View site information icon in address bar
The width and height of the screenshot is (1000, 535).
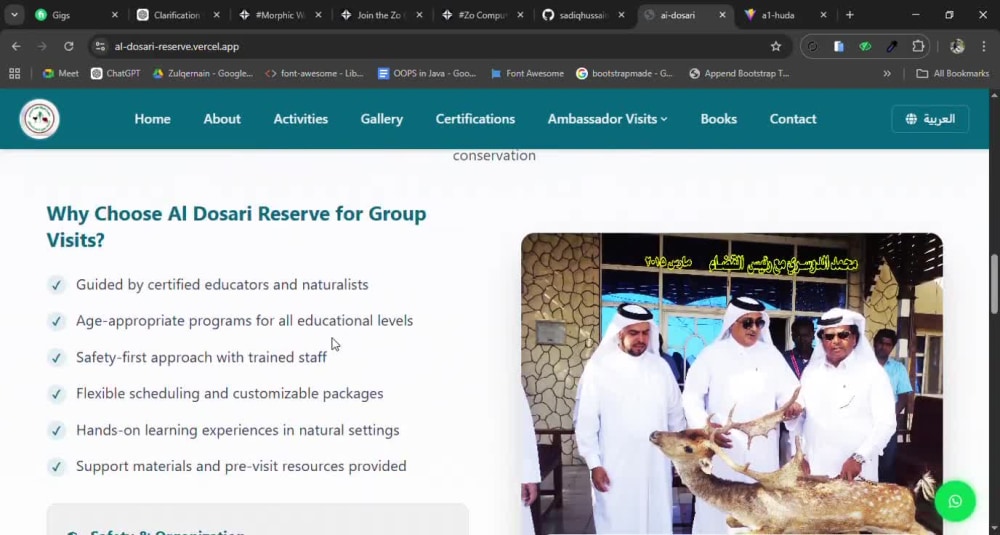pos(100,47)
